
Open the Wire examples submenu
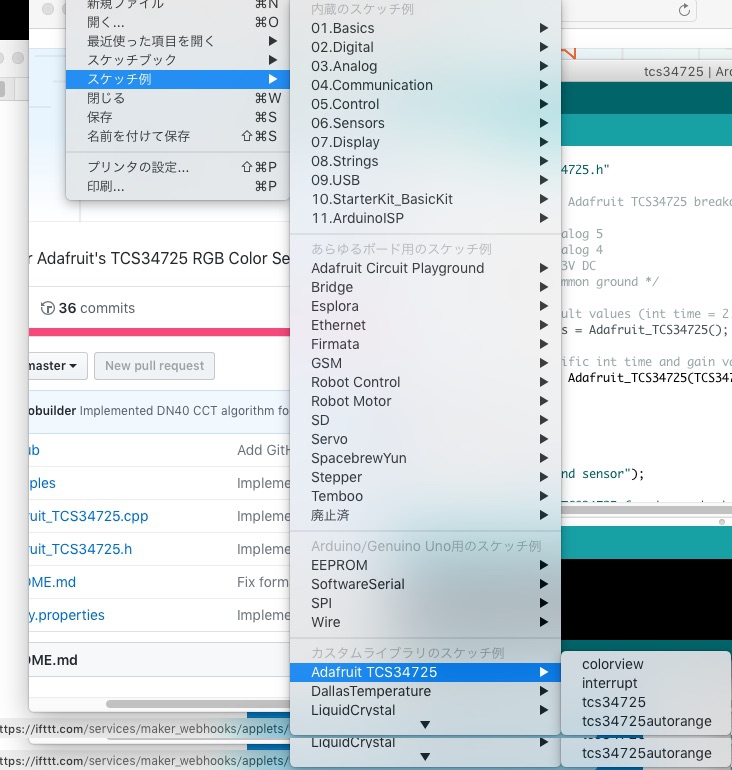coord(425,622)
